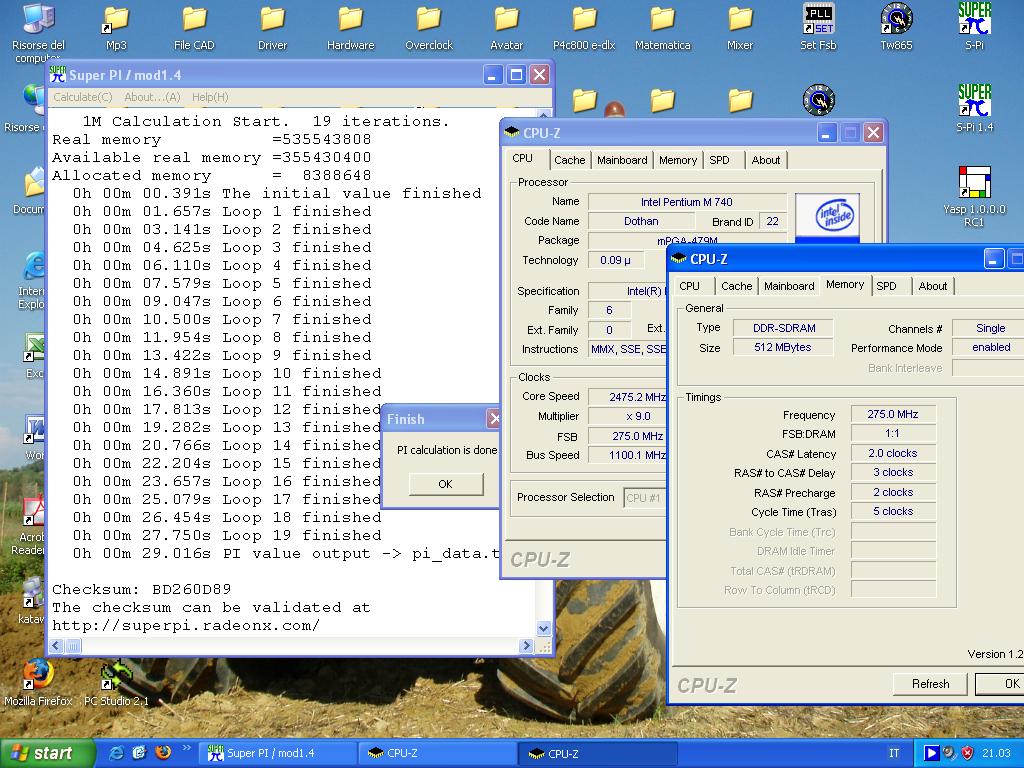The height and width of the screenshot is (768, 1024).
Task: Select the PC Studio 2.1 desktop icon
Action: pyautogui.click(x=116, y=682)
